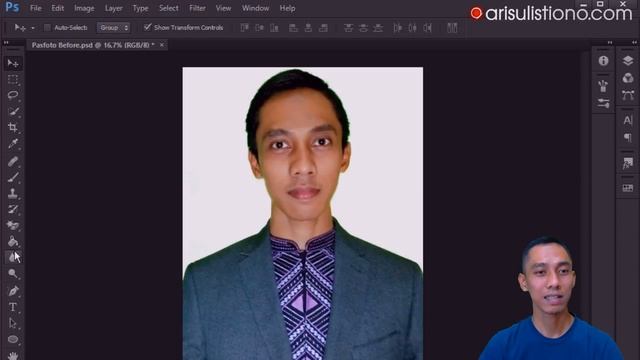Click Align Left Edges in options bar

[293, 28]
